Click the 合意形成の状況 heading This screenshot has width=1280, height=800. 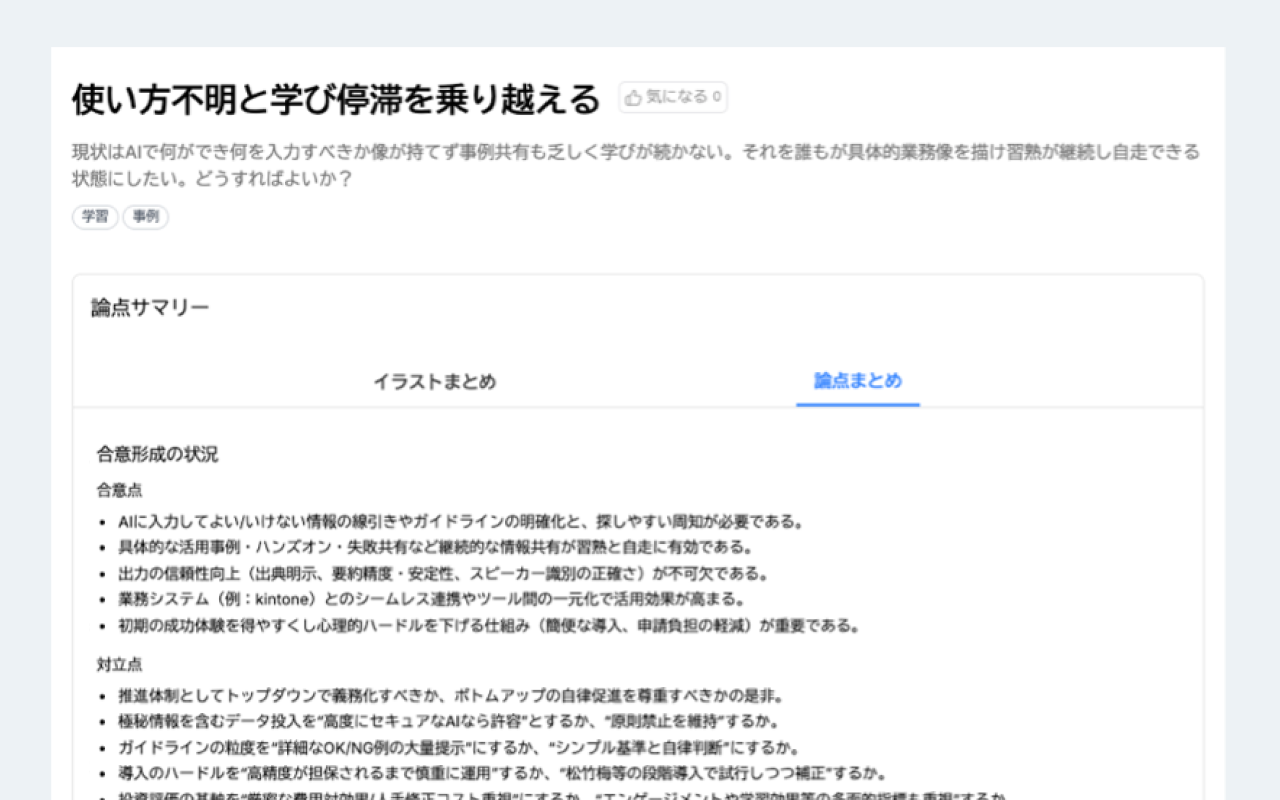157,455
